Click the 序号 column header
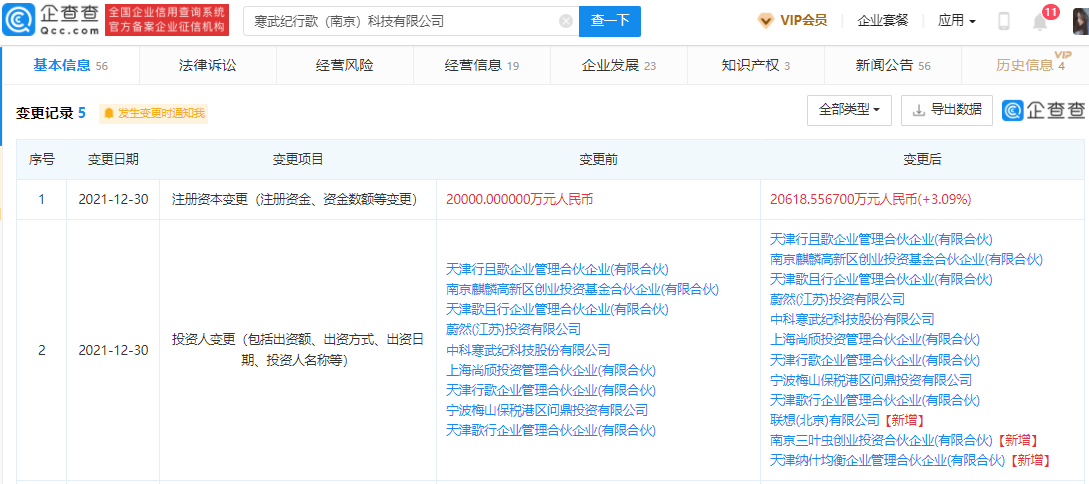Screen dimensions: 1089x484 [42, 160]
